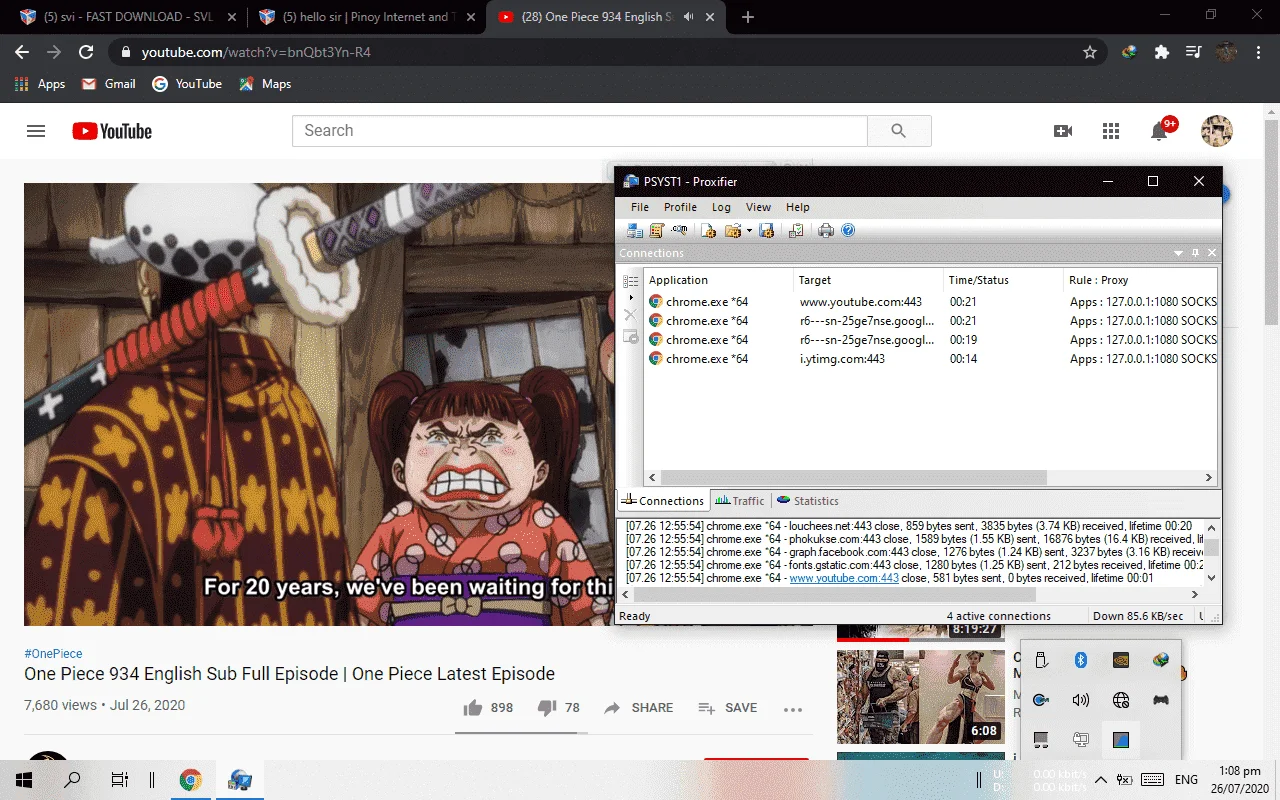This screenshot has width=1280, height=800.
Task: Click the YouTube search magnifier button
Action: tap(899, 131)
